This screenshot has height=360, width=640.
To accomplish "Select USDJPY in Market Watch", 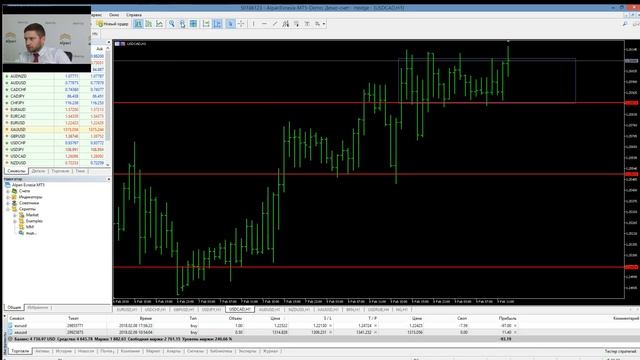I will coord(55,149).
